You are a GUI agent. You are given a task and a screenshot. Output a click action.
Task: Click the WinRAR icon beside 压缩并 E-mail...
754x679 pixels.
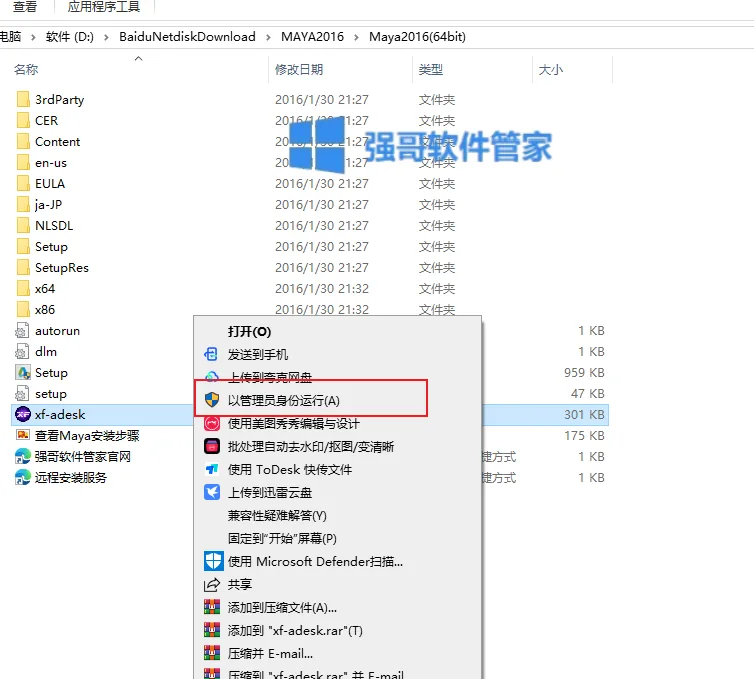(212, 653)
